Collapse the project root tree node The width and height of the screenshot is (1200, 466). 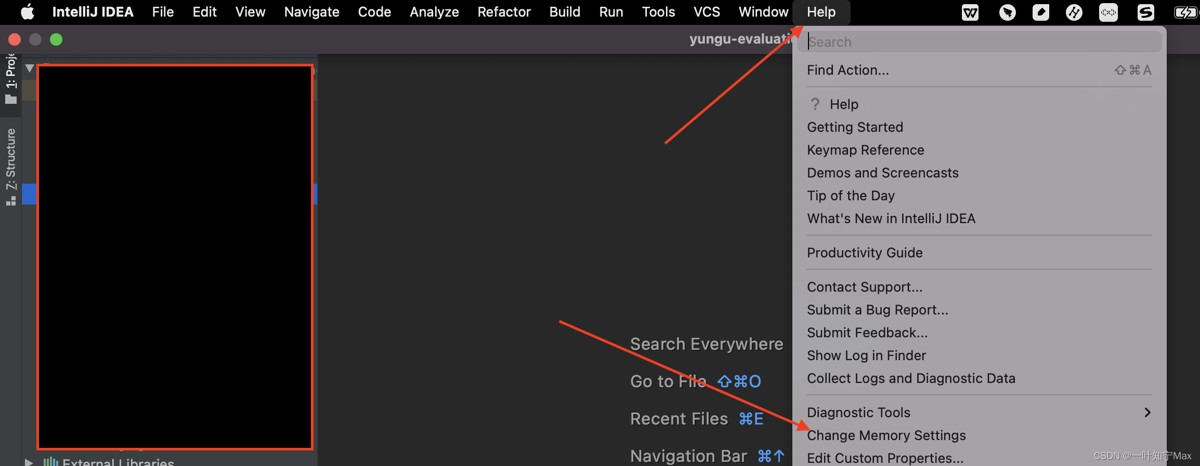pos(30,68)
